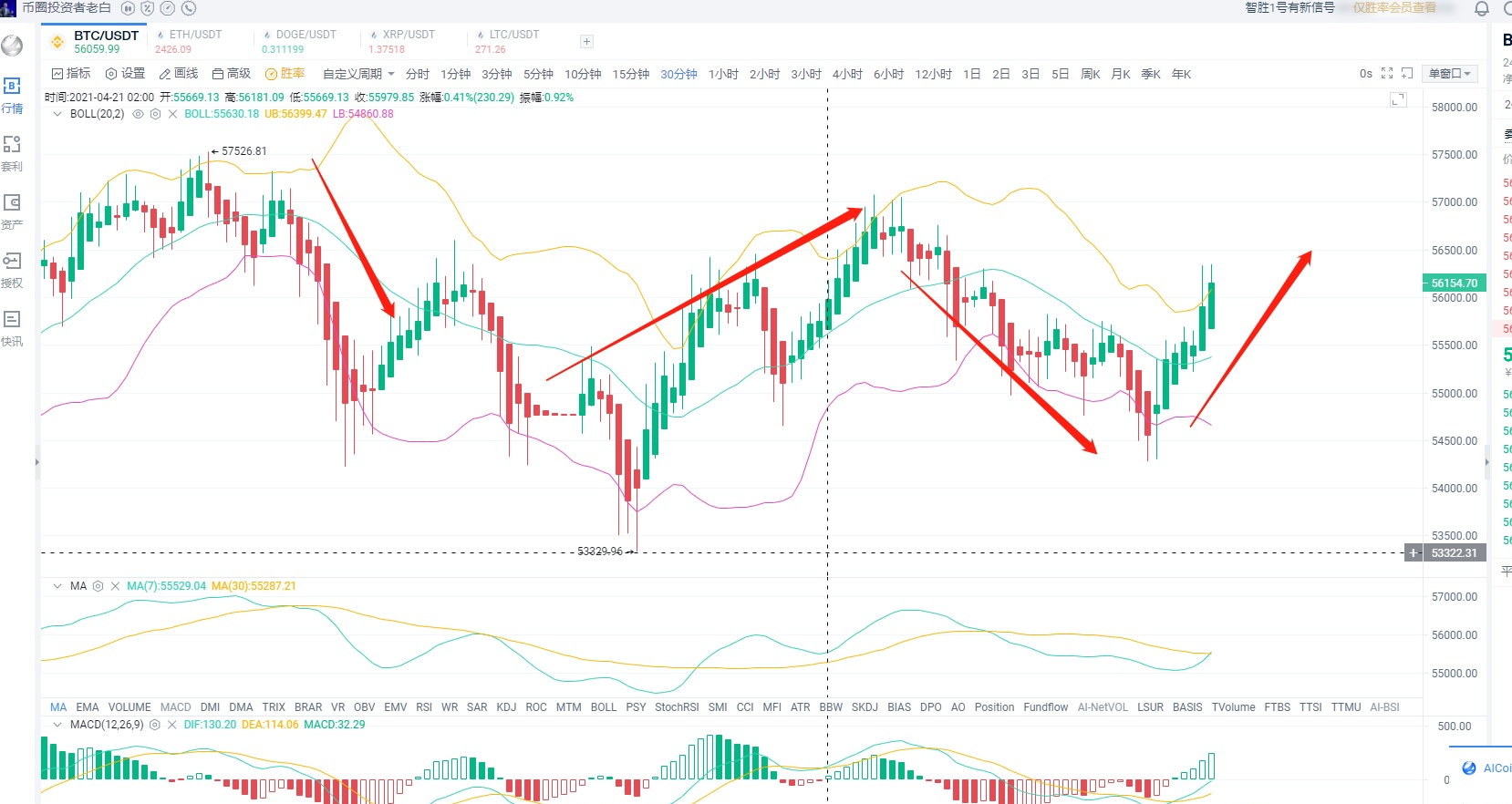Switch sub-chart to StochRSI indicator
This screenshot has width=1512, height=804.
pyautogui.click(x=677, y=707)
